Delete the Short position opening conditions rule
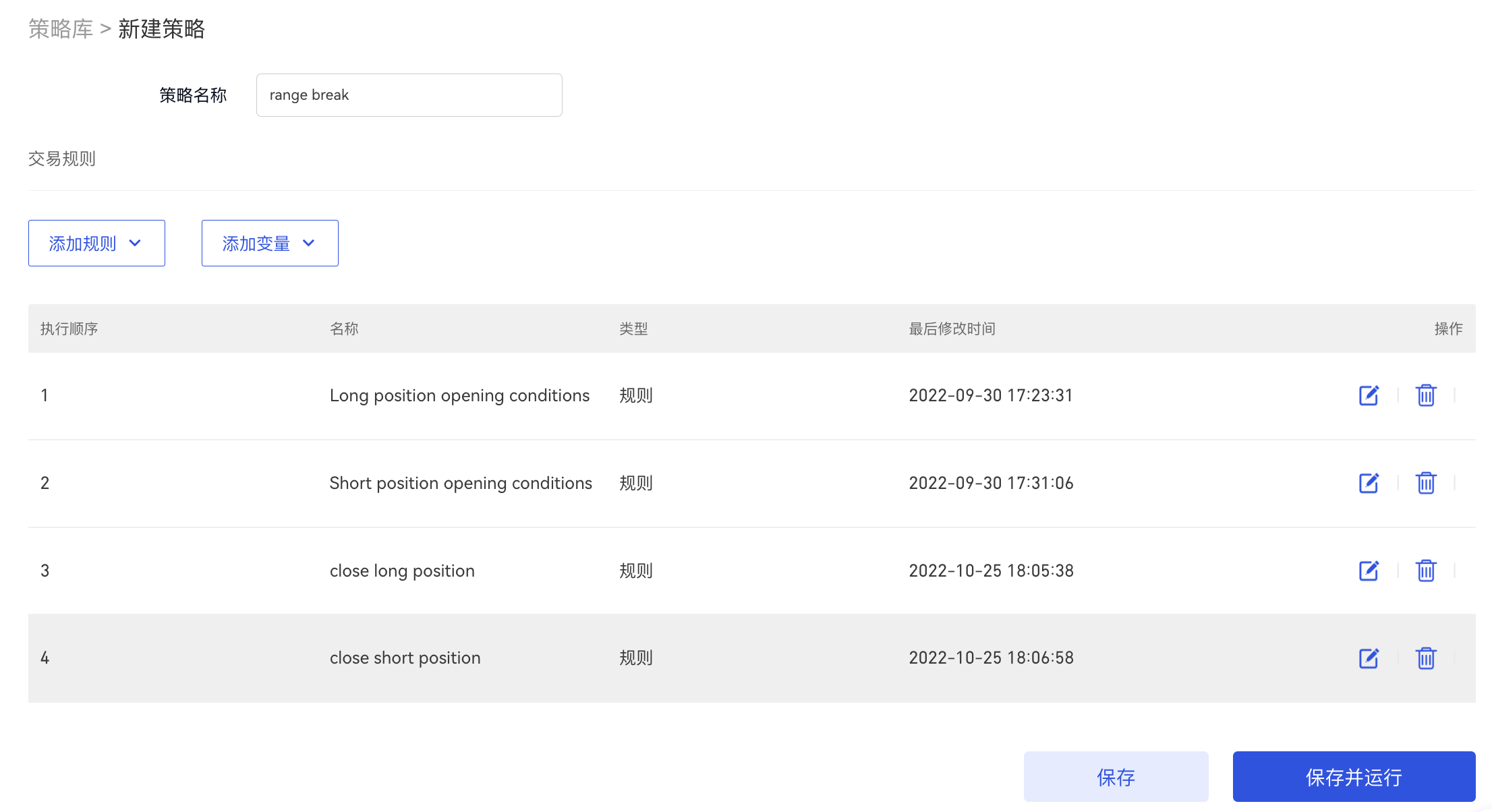The image size is (1492, 812). click(x=1426, y=483)
